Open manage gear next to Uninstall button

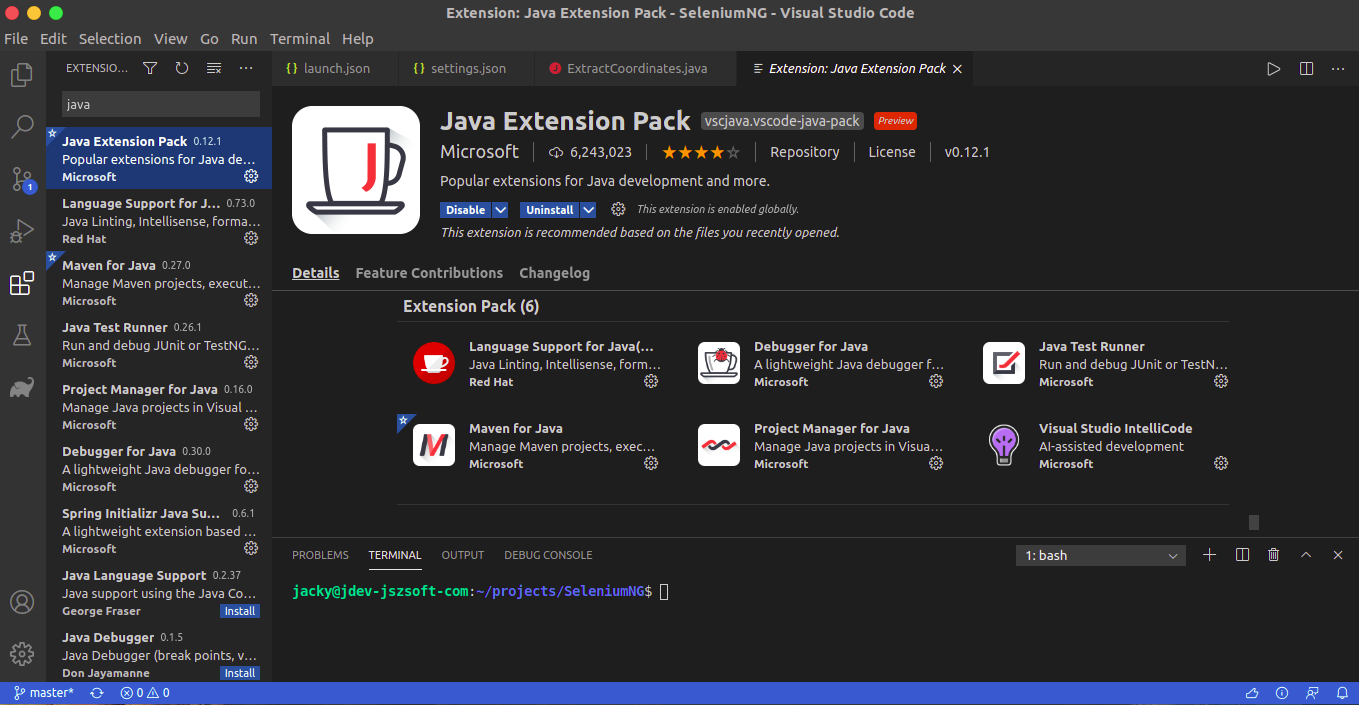618,209
